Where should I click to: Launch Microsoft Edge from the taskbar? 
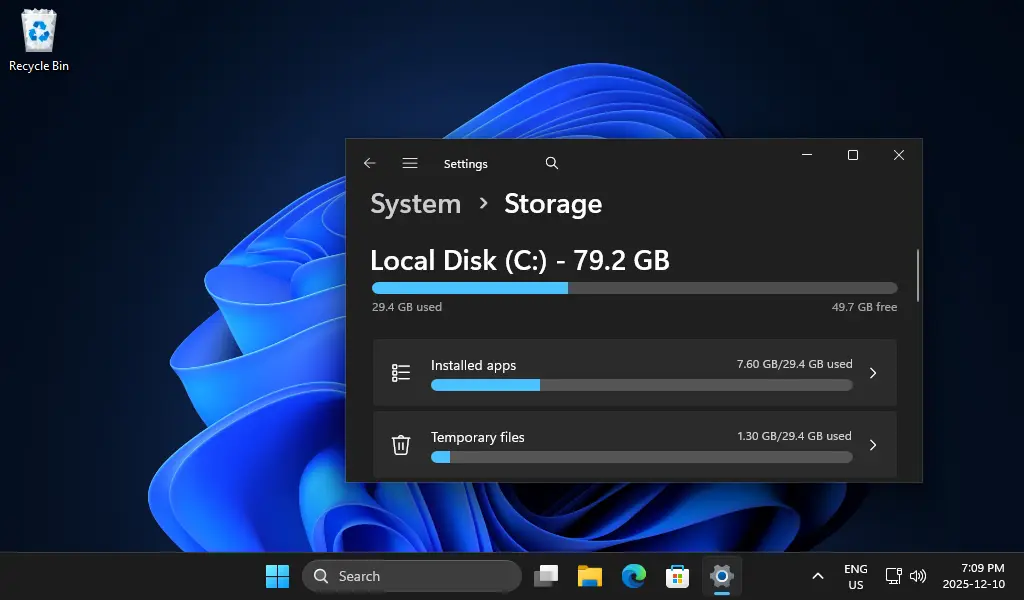coord(633,576)
